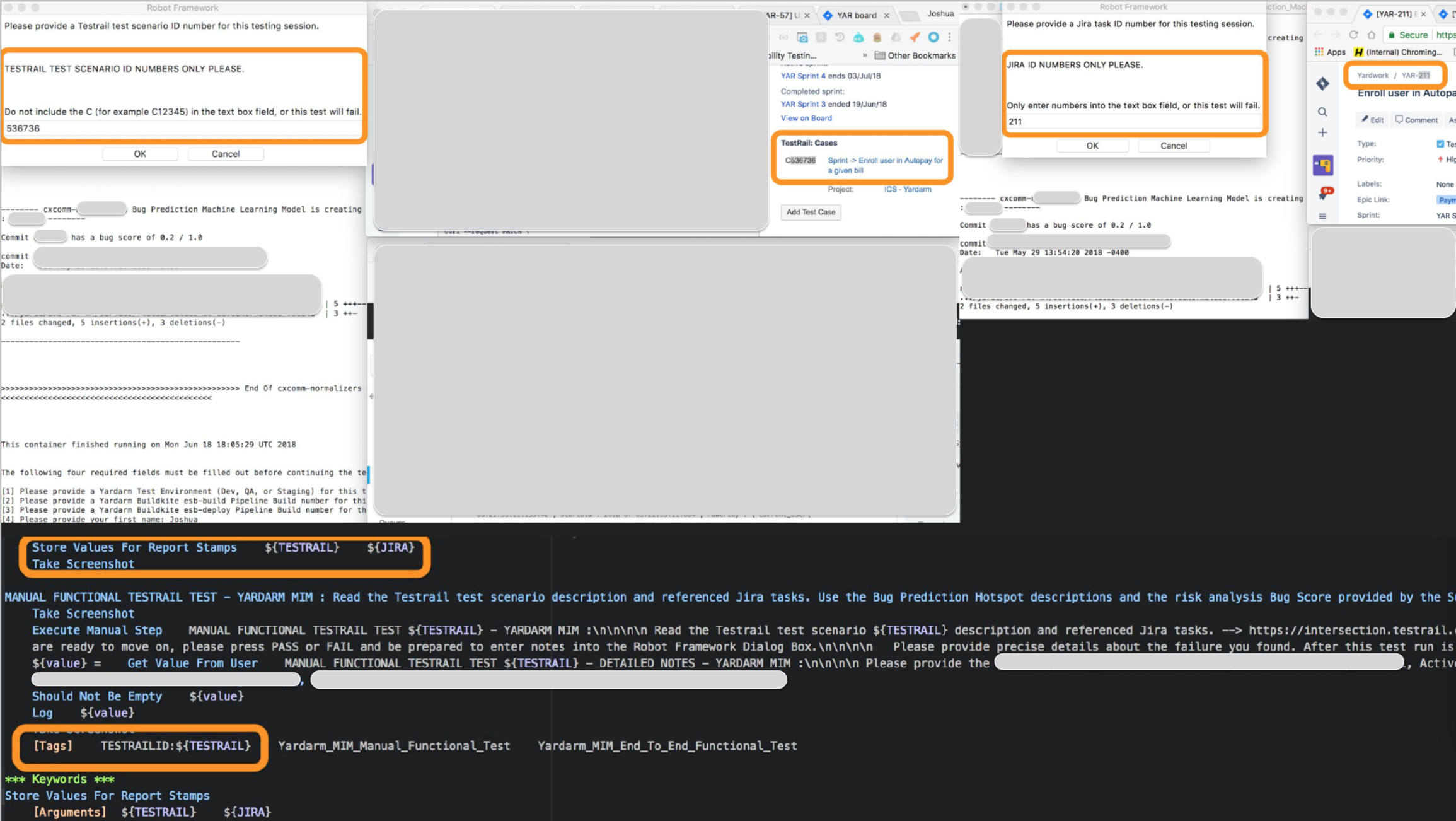The width and height of the screenshot is (1456, 821).
Task: Reload the YAR-211 browser page
Action: point(1353,35)
